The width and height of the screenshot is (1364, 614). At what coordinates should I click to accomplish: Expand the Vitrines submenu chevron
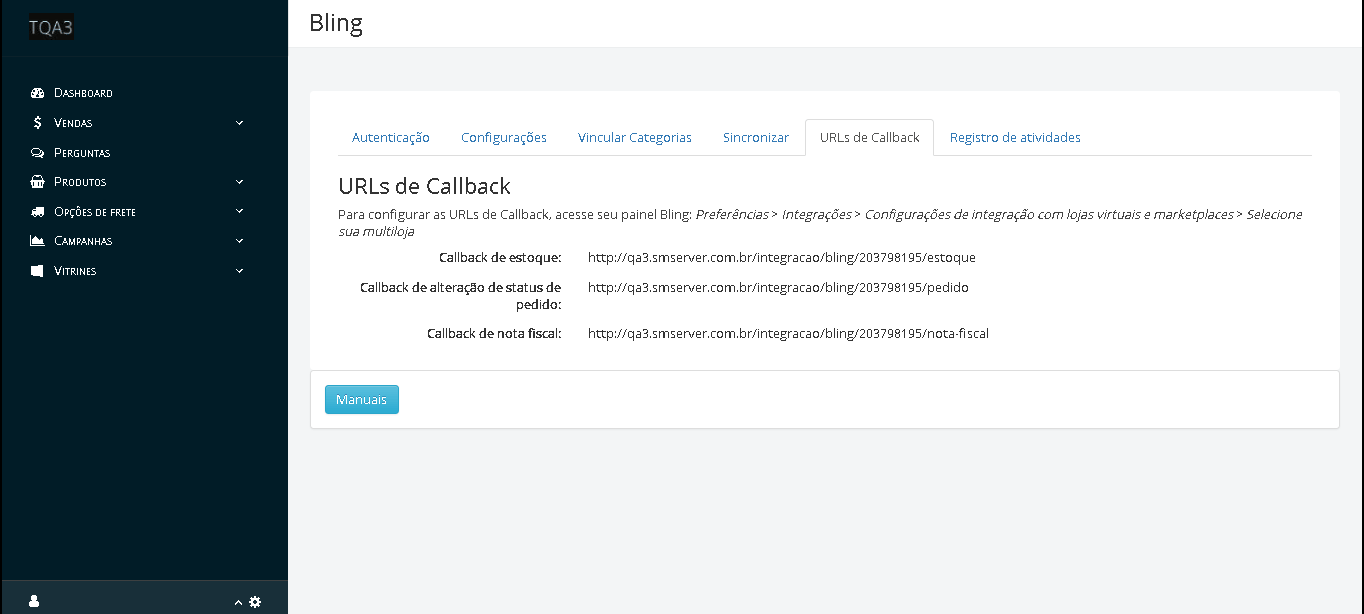239,270
